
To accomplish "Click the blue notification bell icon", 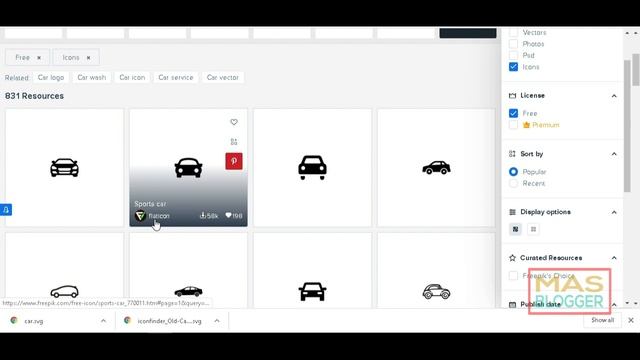I will click(6, 210).
